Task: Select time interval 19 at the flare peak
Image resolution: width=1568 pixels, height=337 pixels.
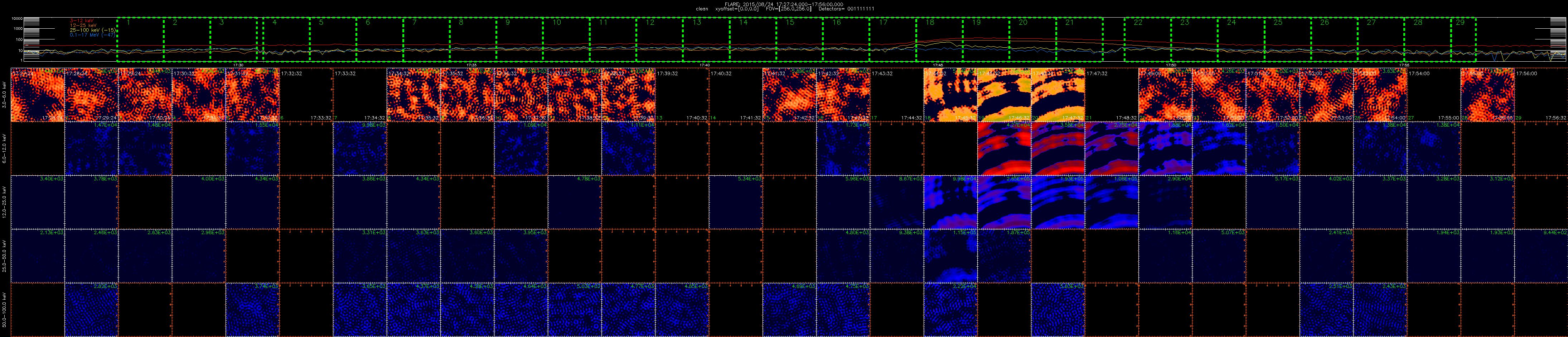Action: 987,39
